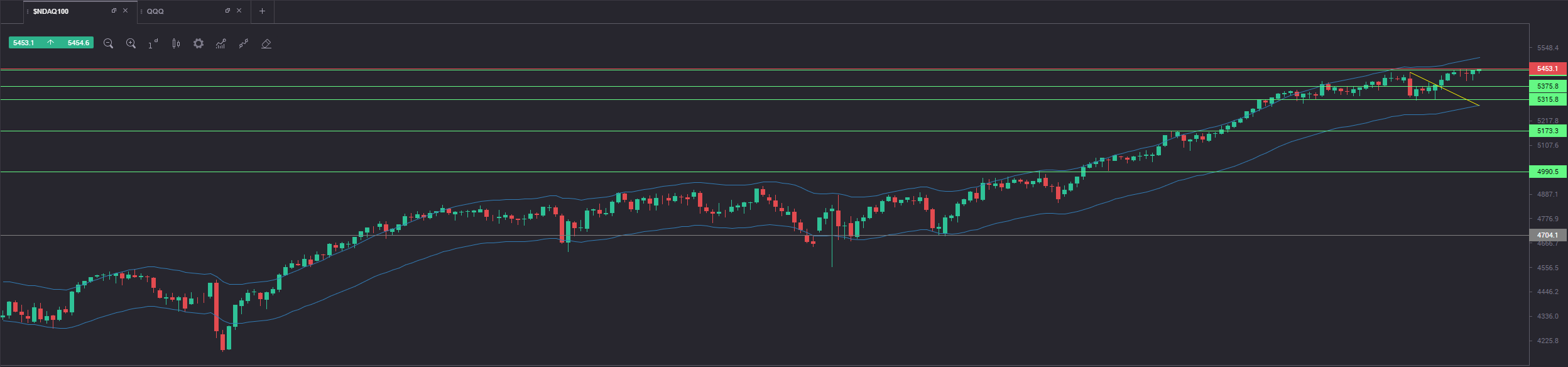This screenshot has height=367, width=1568.
Task: Select the 4704.1 grey level label
Action: (x=1547, y=235)
